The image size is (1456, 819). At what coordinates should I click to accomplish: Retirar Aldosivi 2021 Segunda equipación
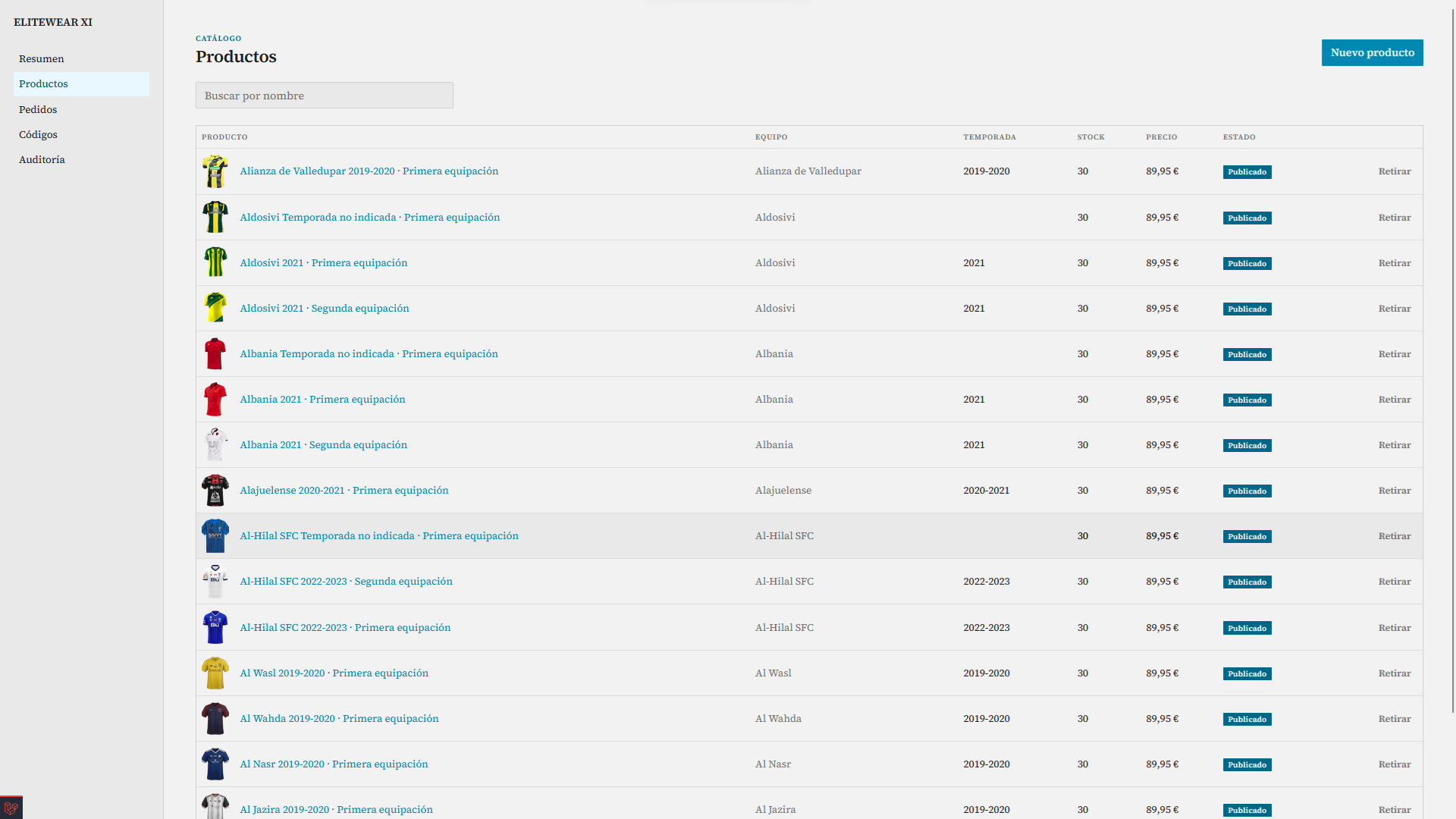[x=1395, y=309]
